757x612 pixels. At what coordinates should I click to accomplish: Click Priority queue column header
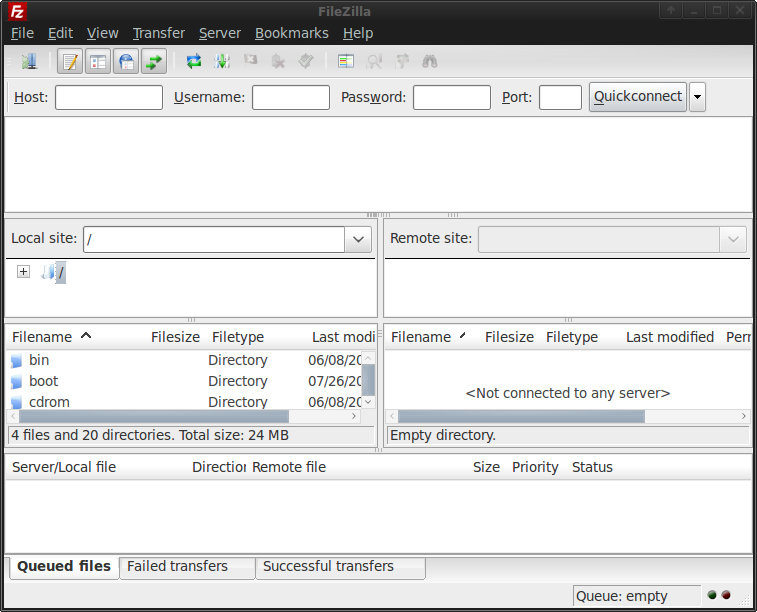pyautogui.click(x=535, y=467)
